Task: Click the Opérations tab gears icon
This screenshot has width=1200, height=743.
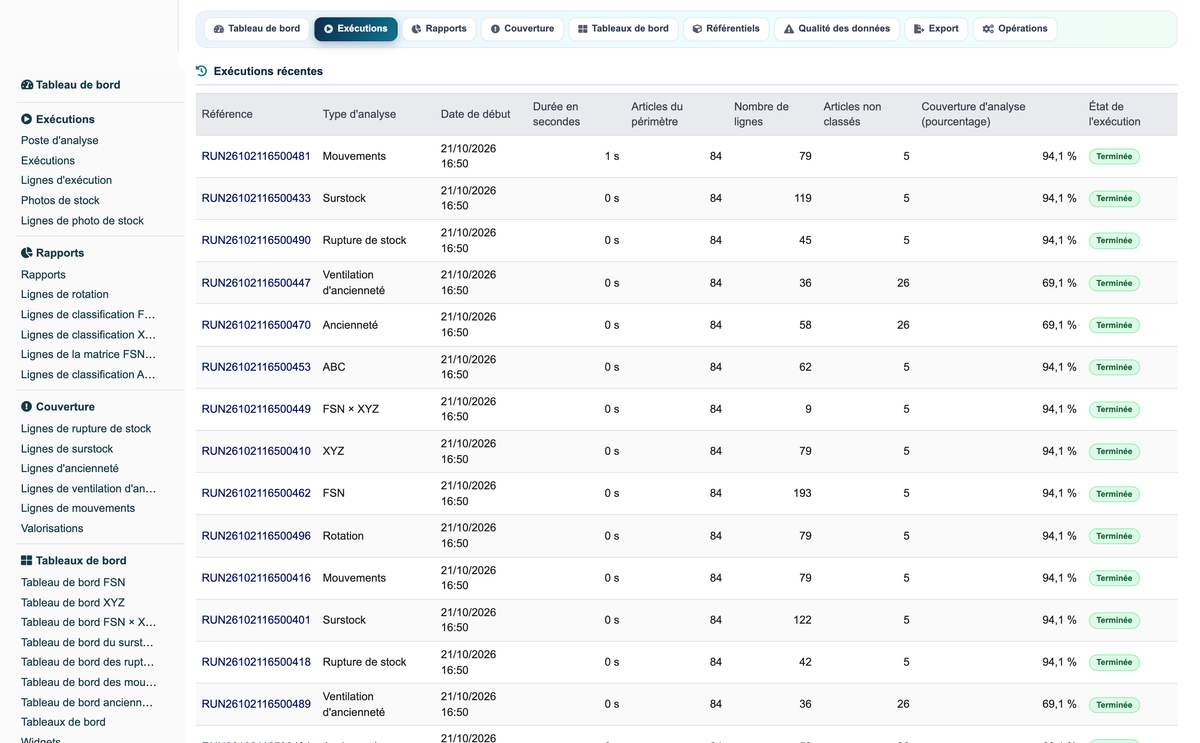Action: tap(988, 29)
